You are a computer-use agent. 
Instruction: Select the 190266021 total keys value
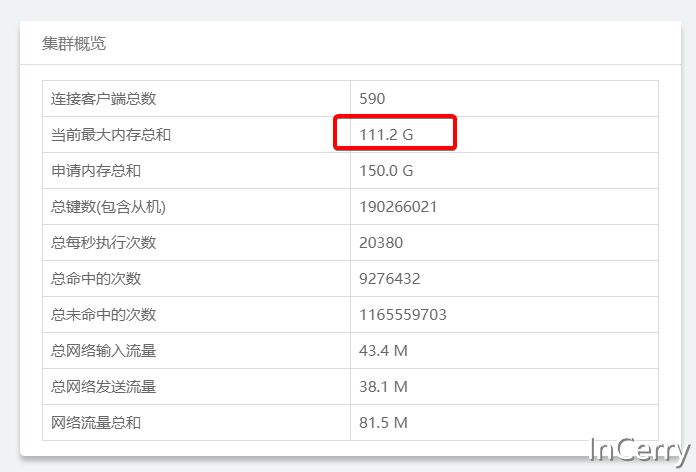pyautogui.click(x=398, y=207)
